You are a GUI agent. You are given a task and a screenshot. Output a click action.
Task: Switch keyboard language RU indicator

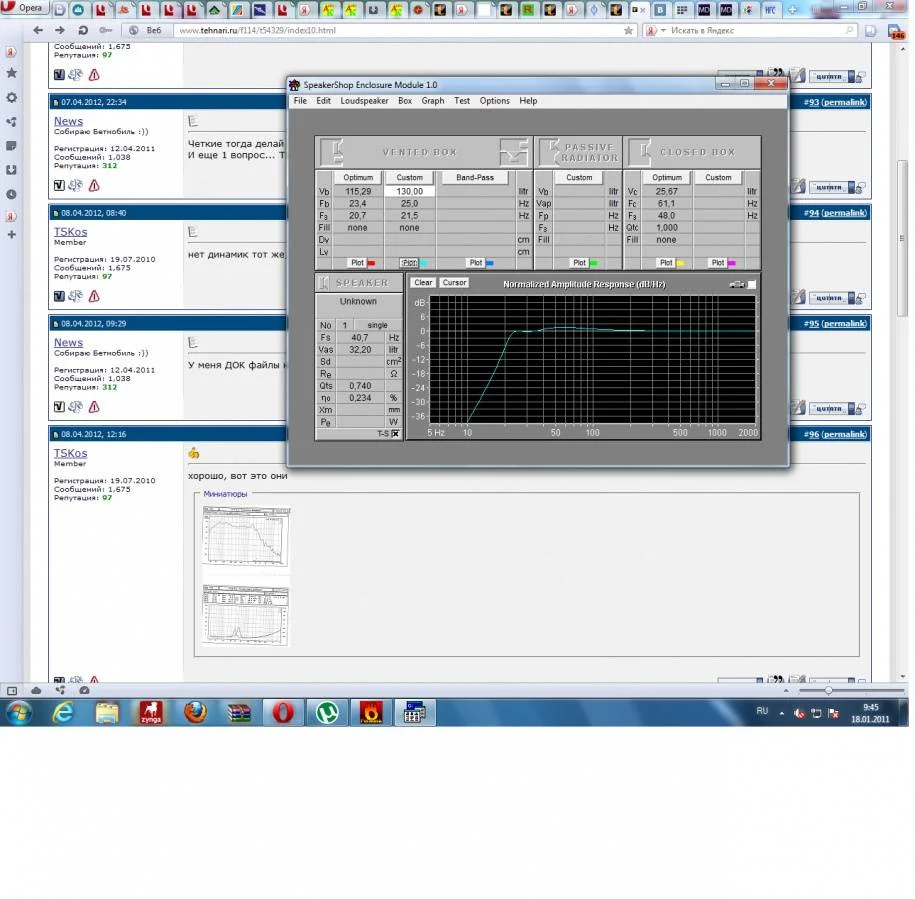tap(762, 711)
